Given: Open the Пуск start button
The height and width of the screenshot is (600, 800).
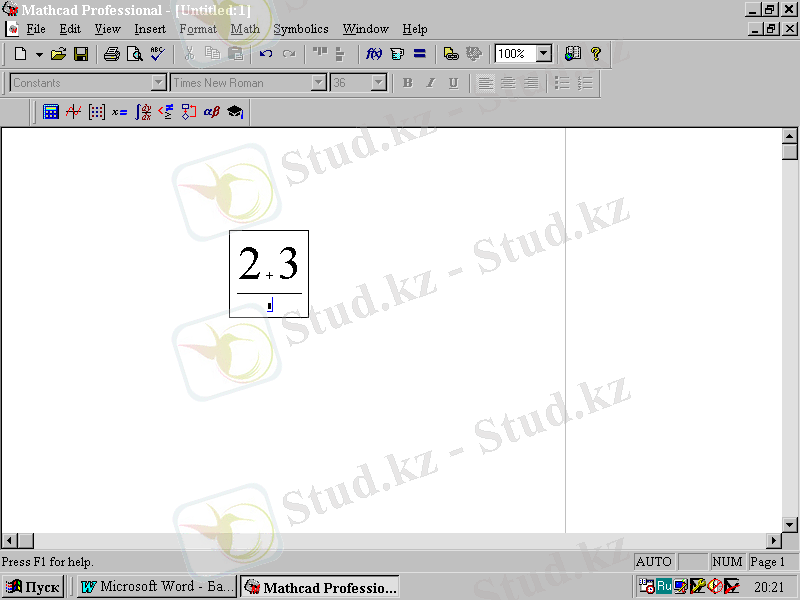Looking at the screenshot, I should tap(33, 587).
